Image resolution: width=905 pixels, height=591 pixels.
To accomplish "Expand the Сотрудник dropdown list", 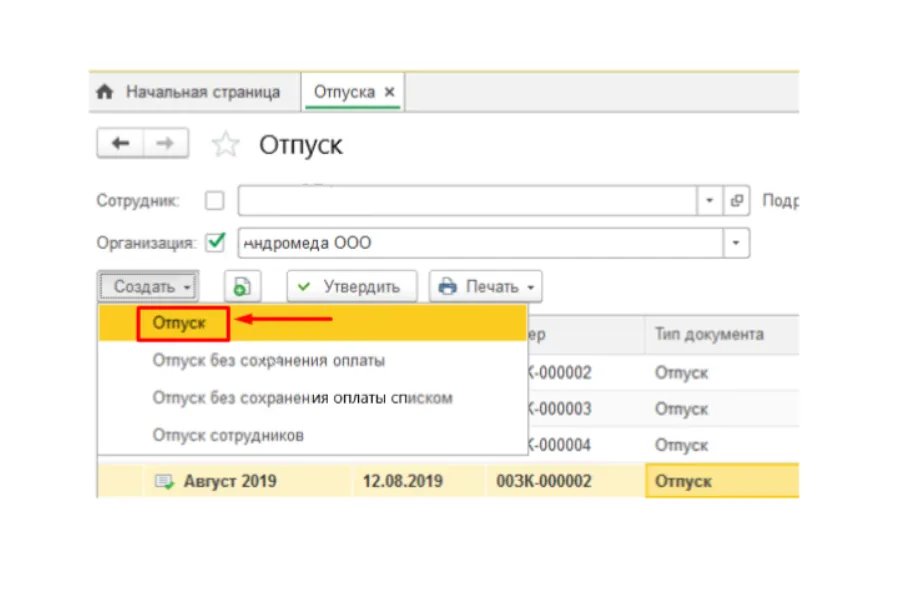I will click(x=709, y=200).
